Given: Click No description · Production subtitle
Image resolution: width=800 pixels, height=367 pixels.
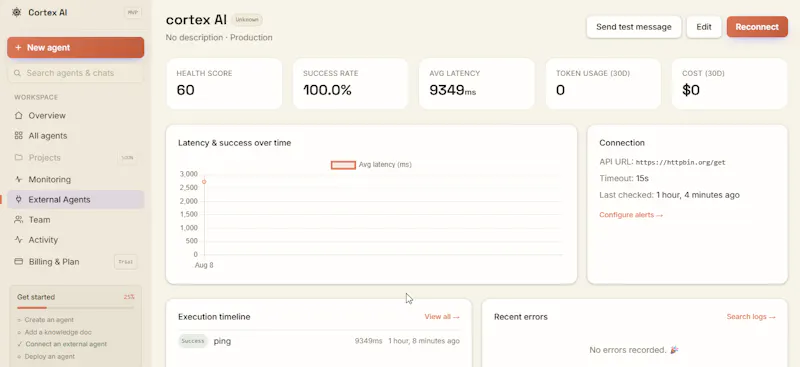Looking at the screenshot, I should tap(219, 37).
